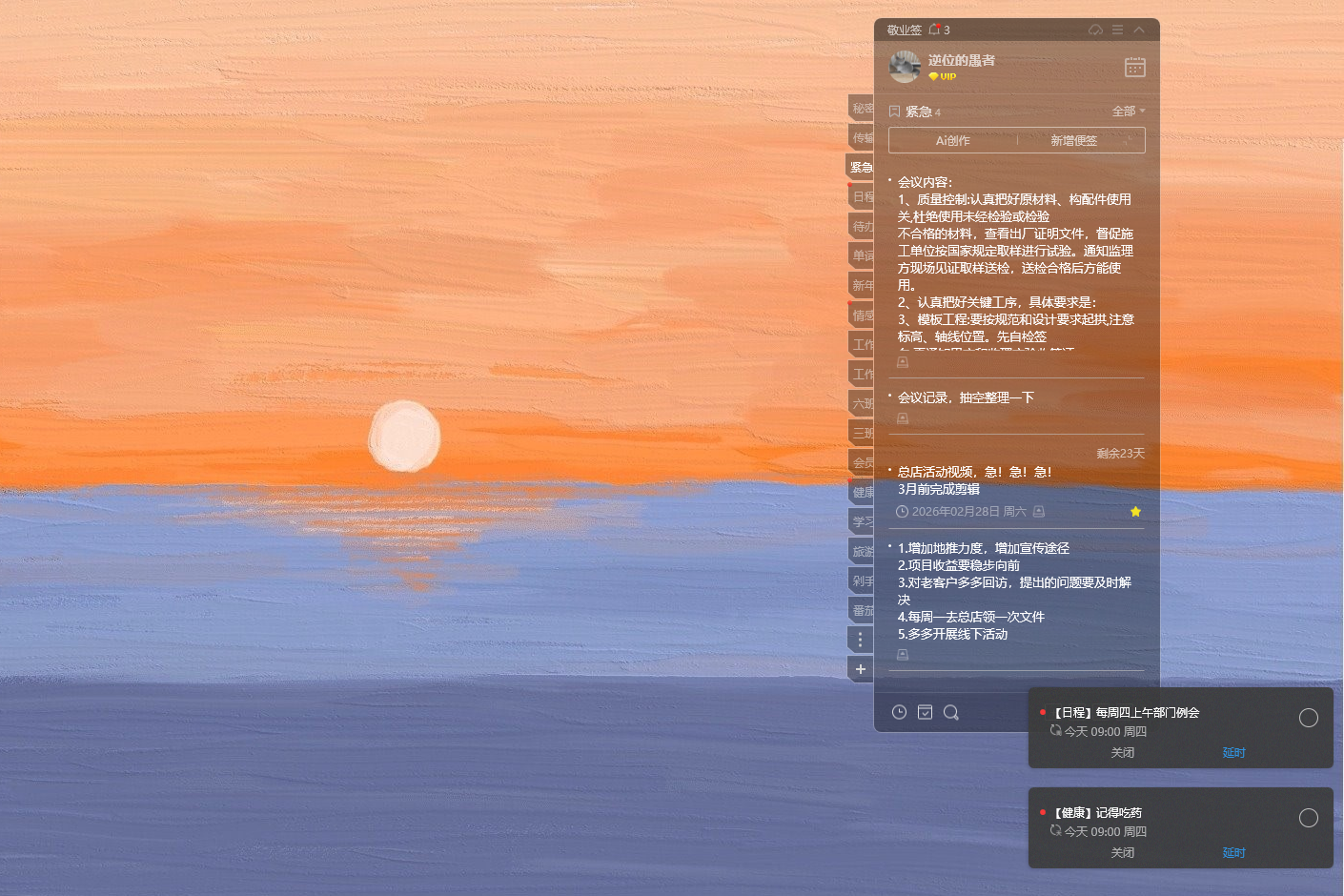The width and height of the screenshot is (1344, 896).
Task: Click the lock icon under 会议记录 note
Action: tap(902, 417)
